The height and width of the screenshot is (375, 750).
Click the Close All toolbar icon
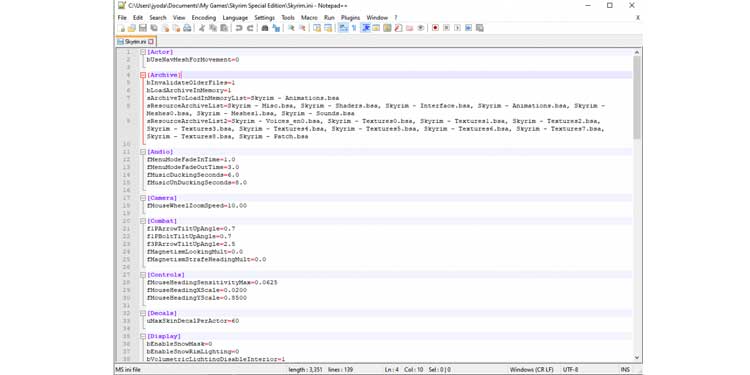tap(177, 28)
